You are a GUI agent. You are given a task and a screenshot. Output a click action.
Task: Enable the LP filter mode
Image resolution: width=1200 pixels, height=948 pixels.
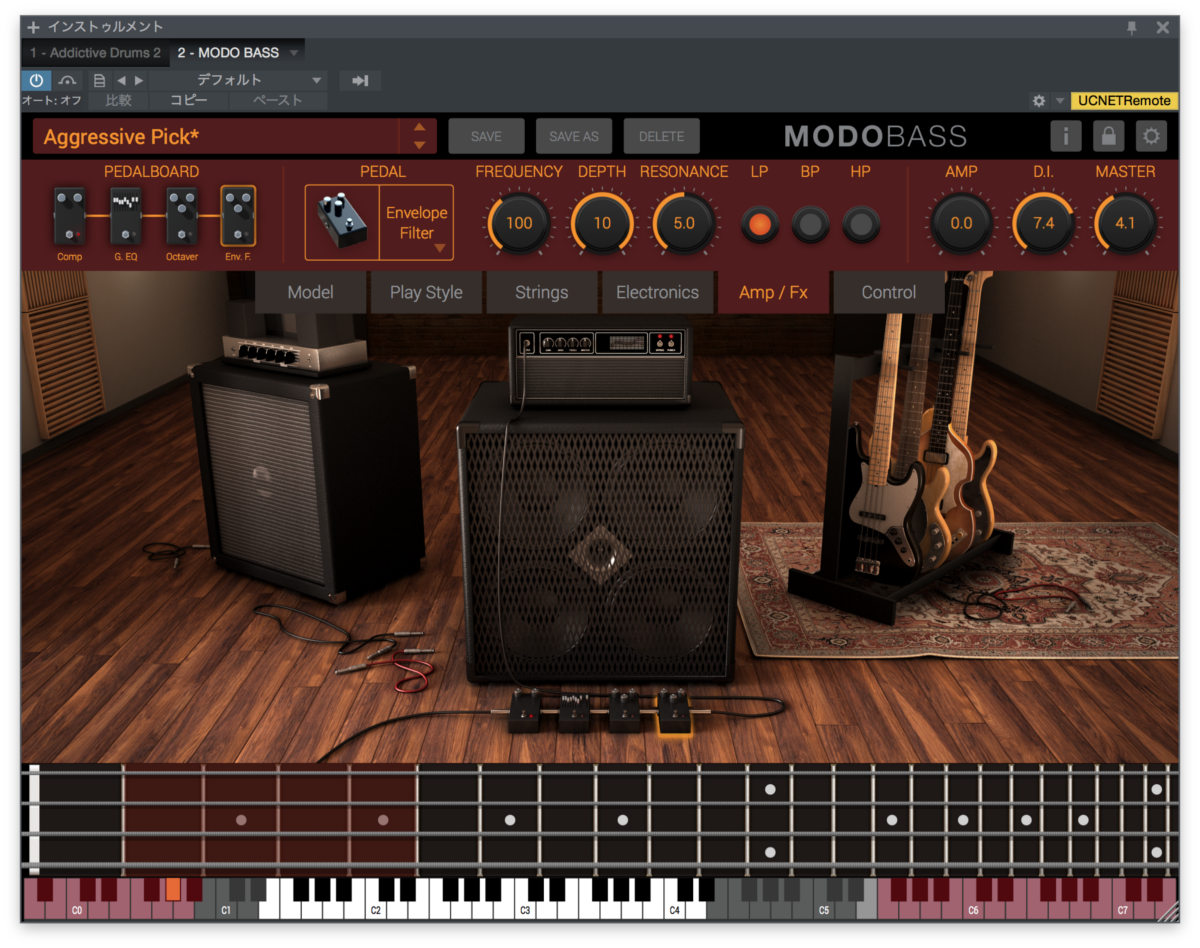760,224
